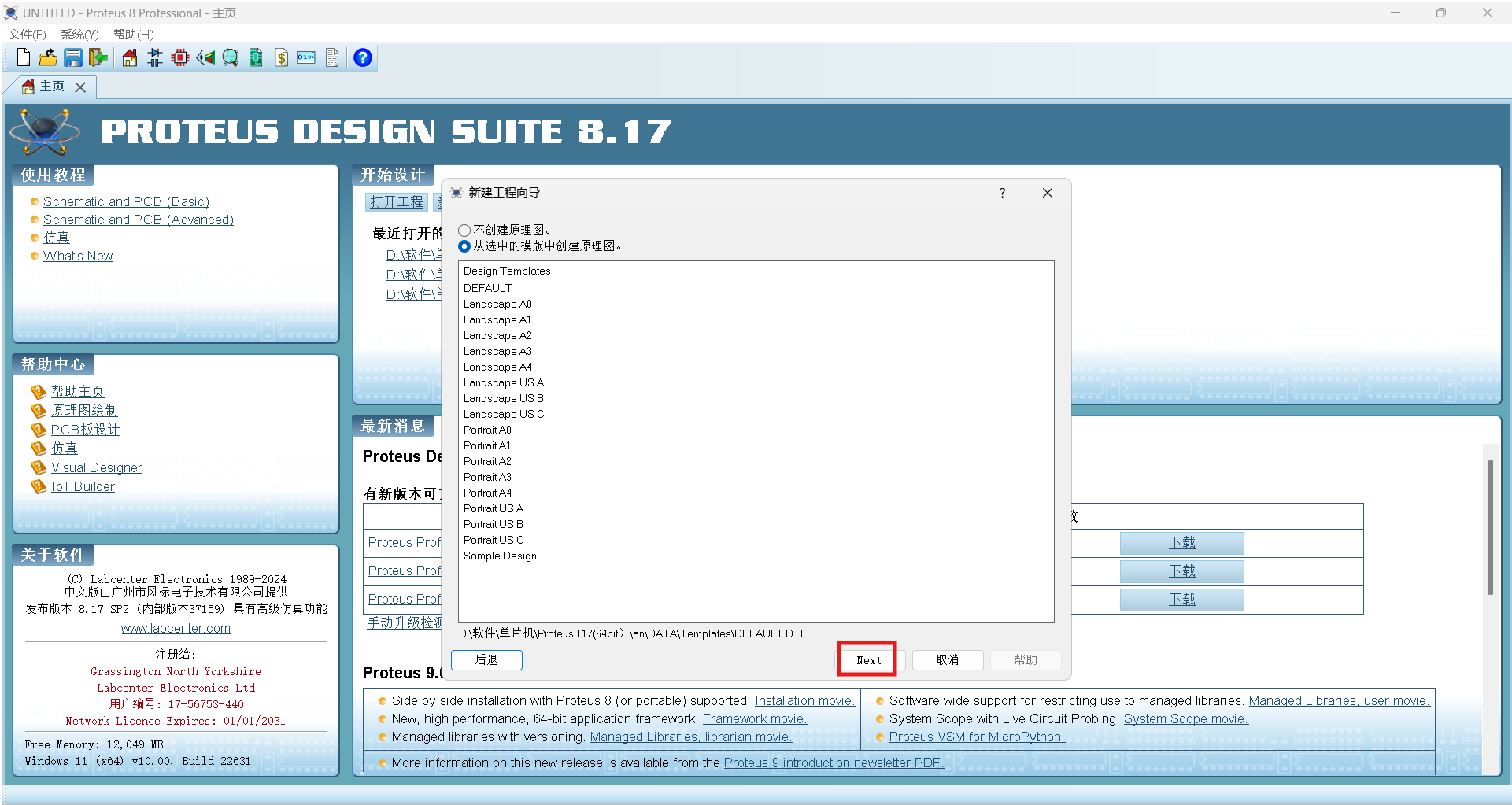Image resolution: width=1512 pixels, height=805 pixels.
Task: Open Proteus VSM for MicroPython link
Action: (977, 737)
